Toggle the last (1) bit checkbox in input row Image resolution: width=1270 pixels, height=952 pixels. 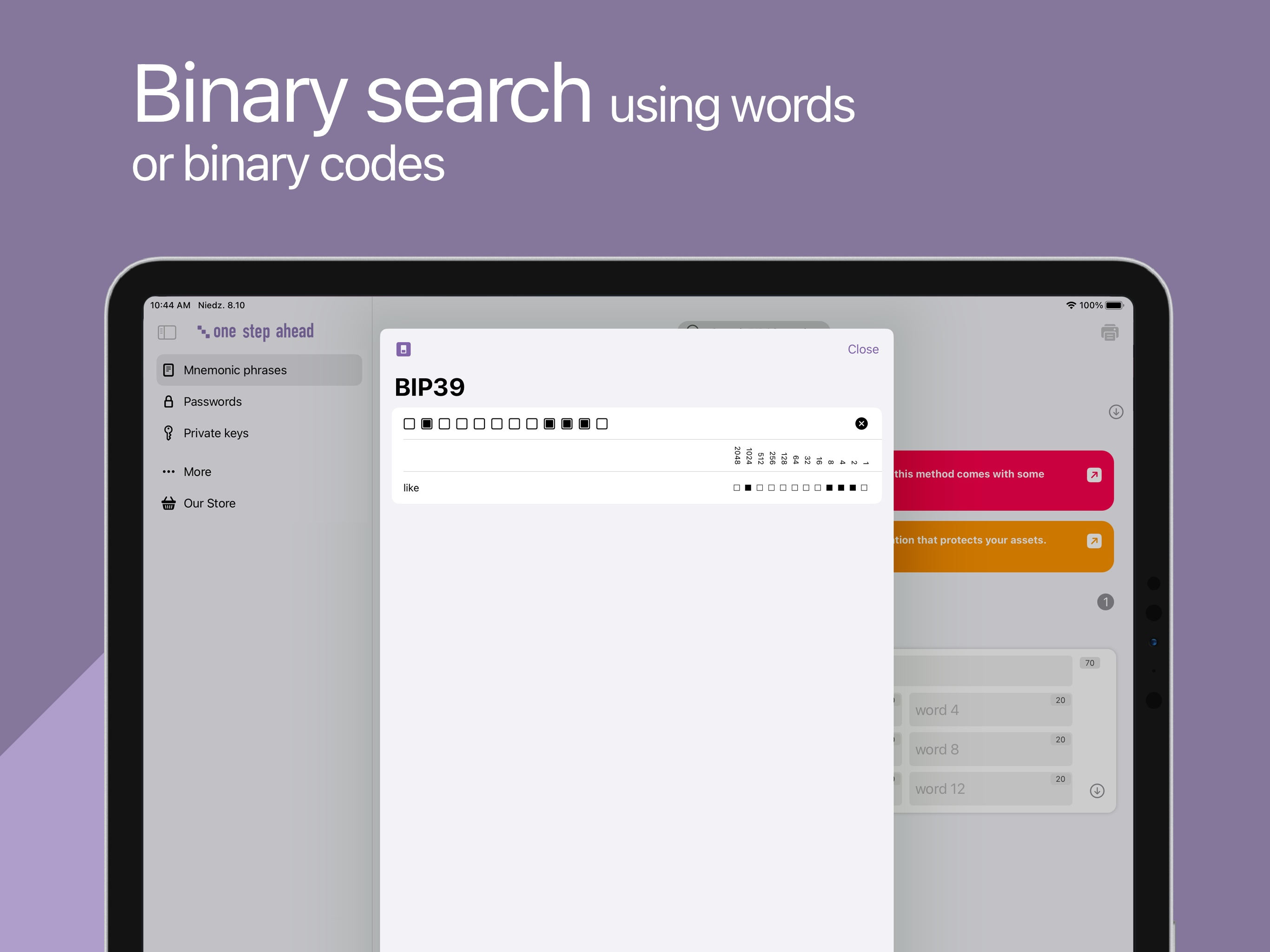click(x=602, y=424)
